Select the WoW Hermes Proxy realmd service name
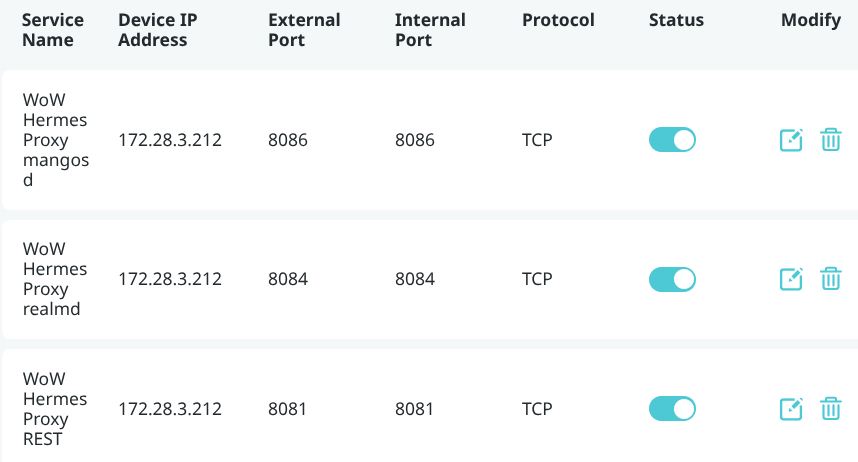The width and height of the screenshot is (858, 462). tap(54, 279)
